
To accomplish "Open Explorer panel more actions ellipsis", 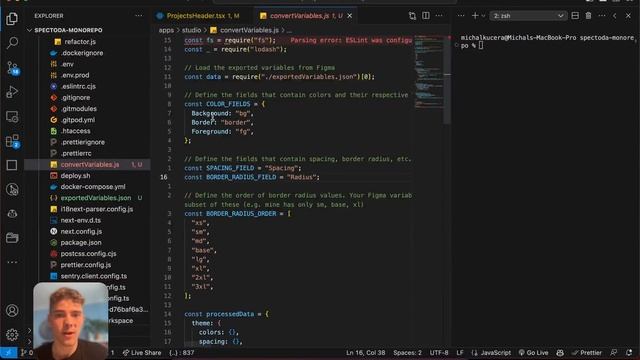I will point(139,16).
